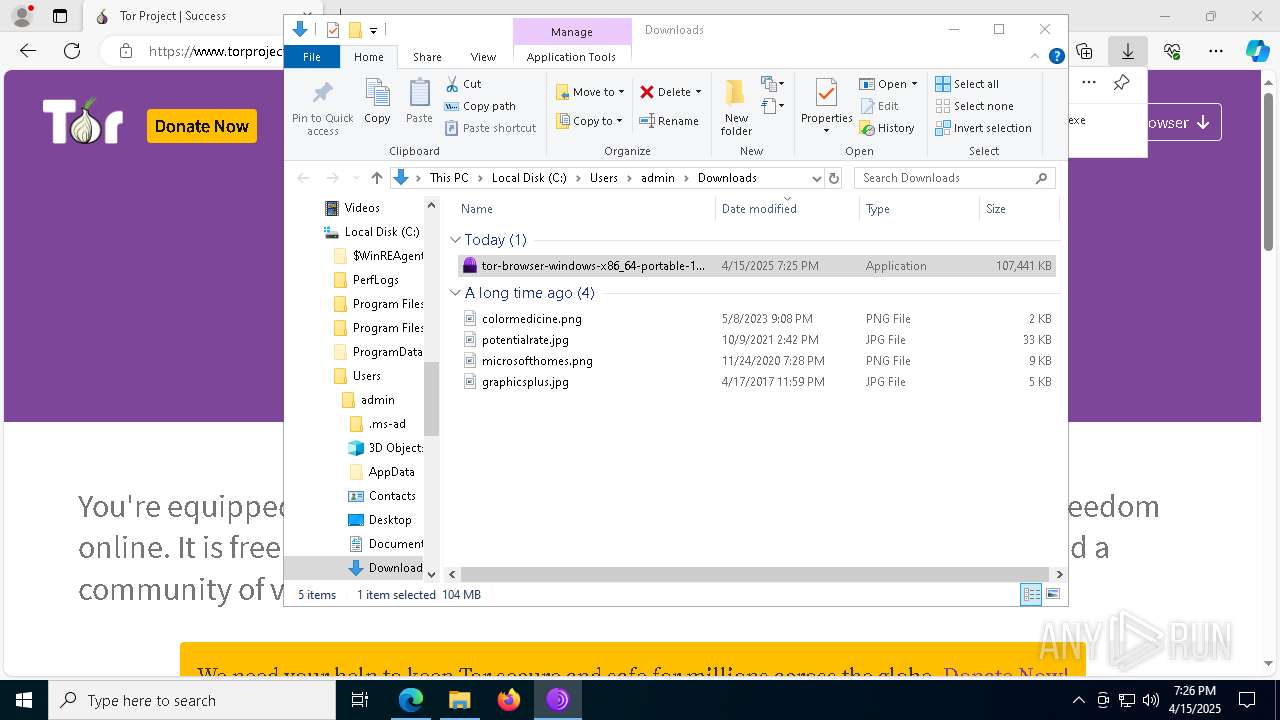Switch to Share ribbon tab

tap(427, 57)
